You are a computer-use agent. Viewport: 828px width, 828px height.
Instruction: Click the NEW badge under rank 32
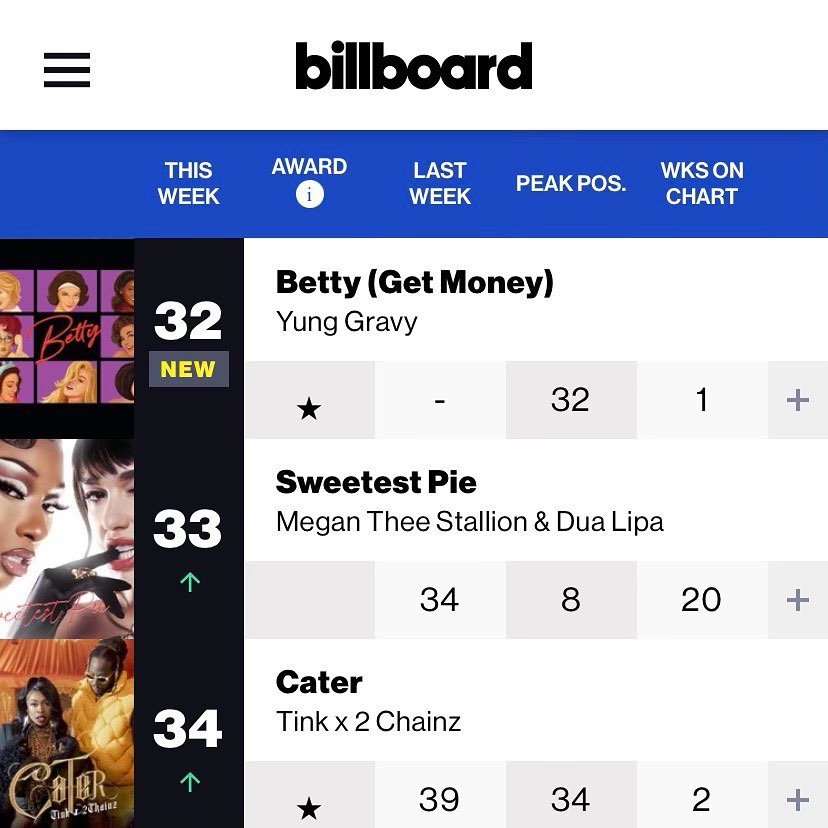188,369
